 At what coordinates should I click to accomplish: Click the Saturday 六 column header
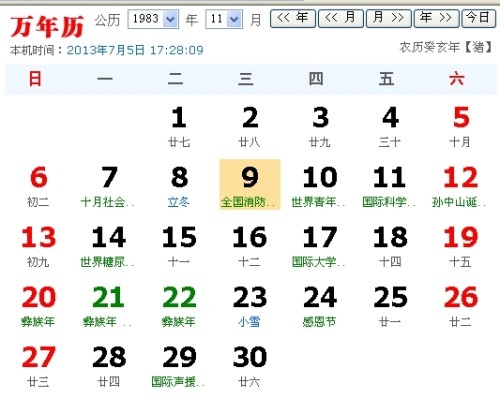(457, 79)
